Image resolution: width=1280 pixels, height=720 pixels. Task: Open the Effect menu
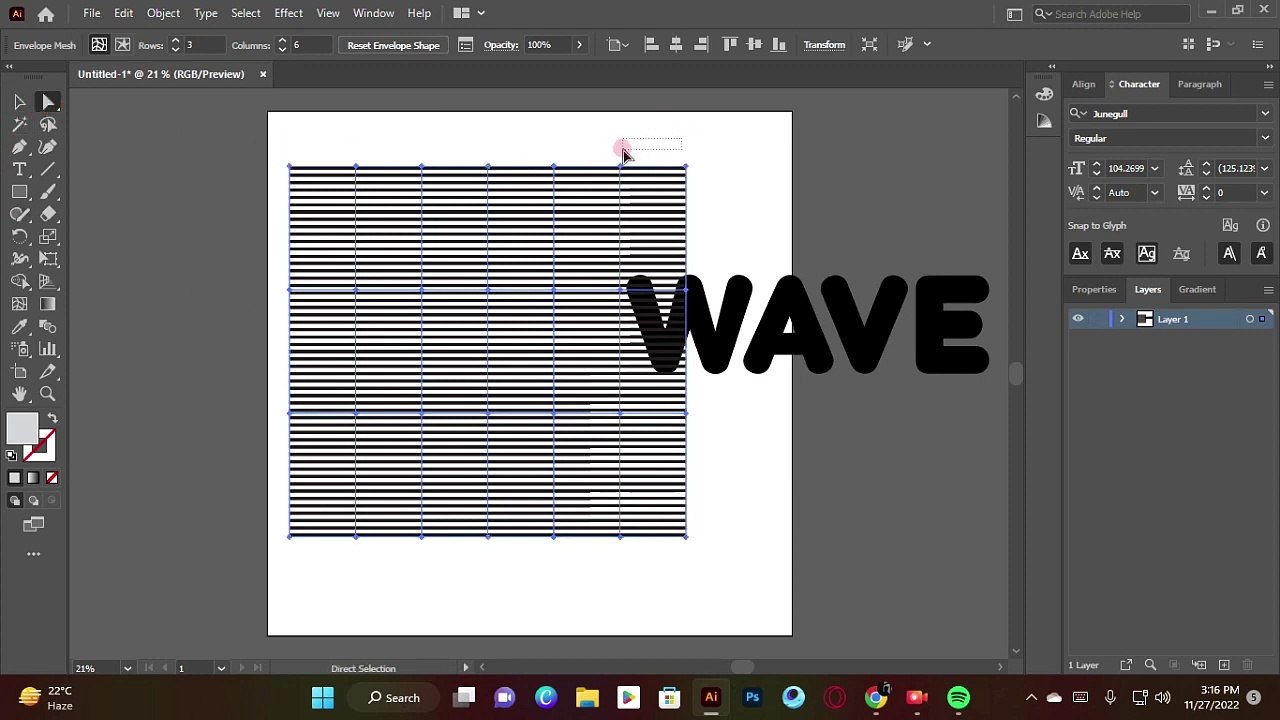coord(288,13)
